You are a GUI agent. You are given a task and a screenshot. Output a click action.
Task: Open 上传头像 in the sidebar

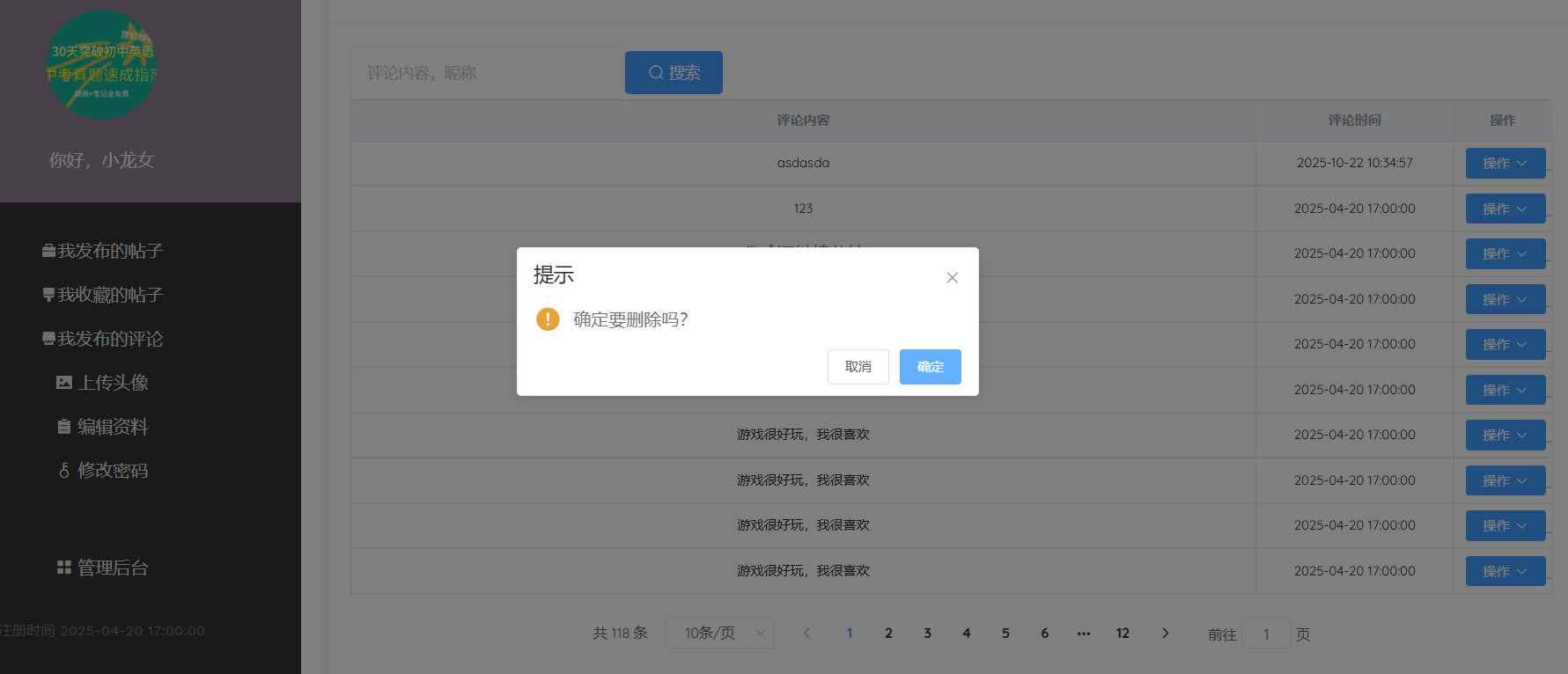102,383
